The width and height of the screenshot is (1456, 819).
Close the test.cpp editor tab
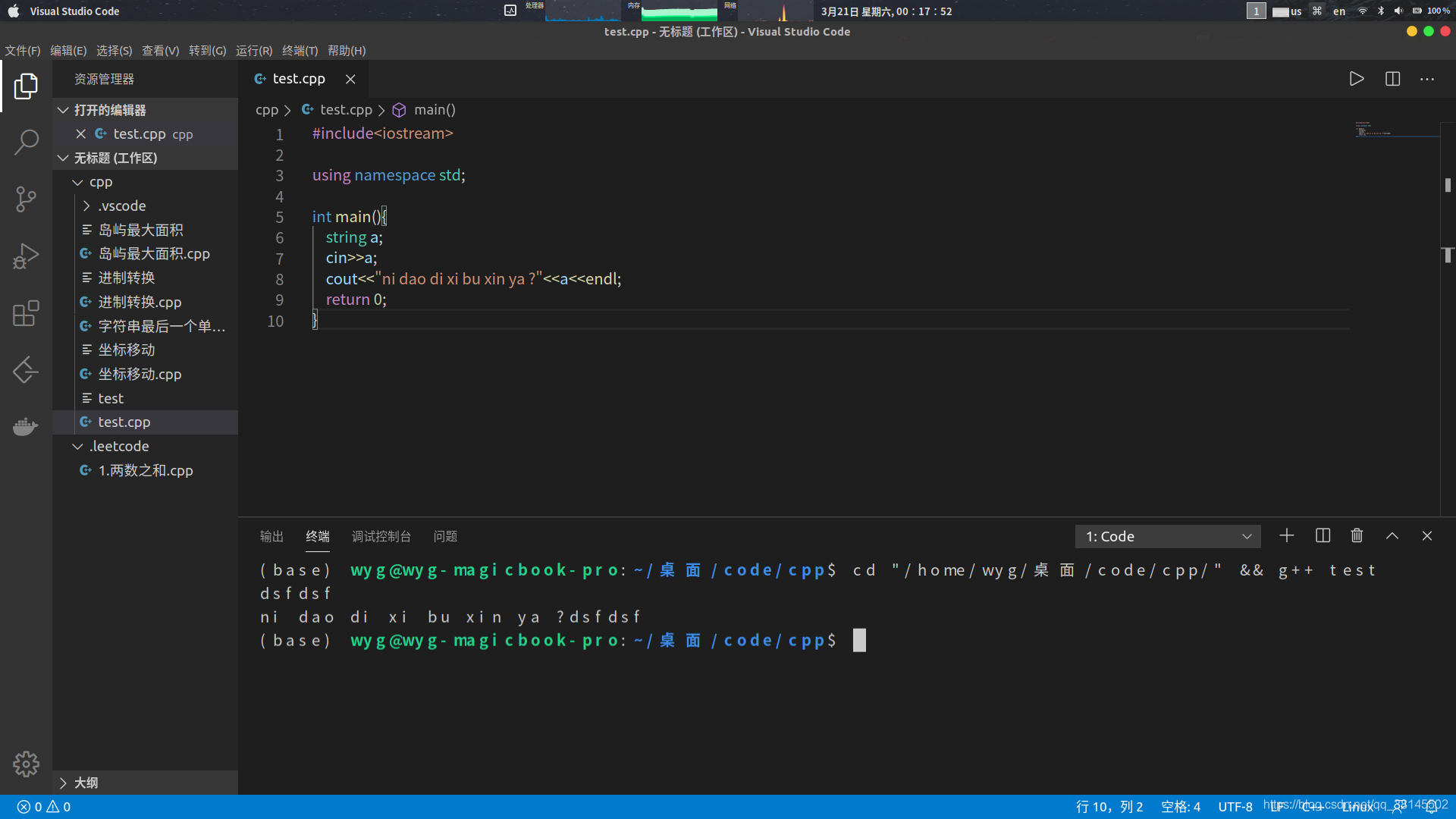pos(350,79)
